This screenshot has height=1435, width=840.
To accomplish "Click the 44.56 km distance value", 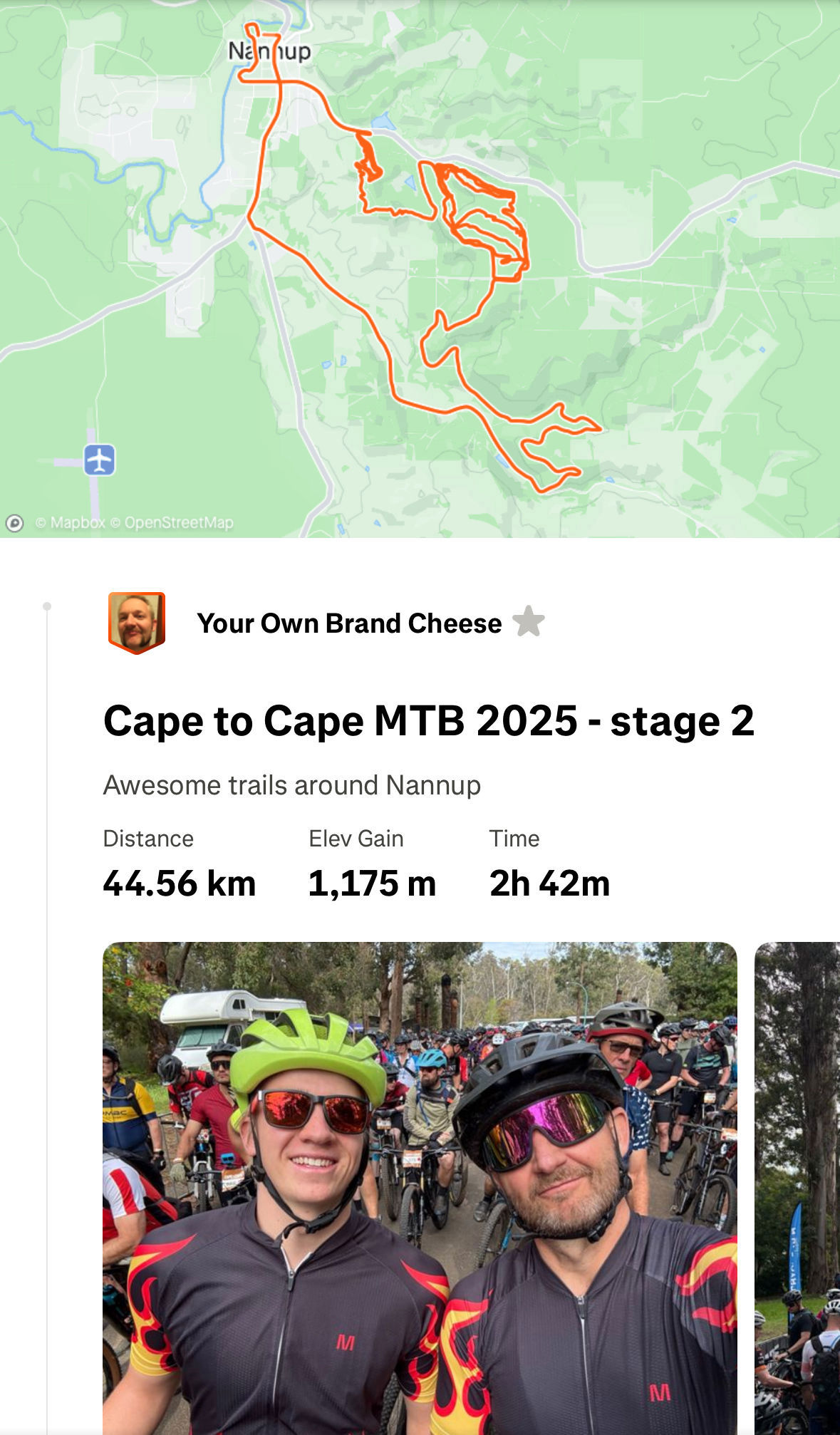I will [179, 884].
